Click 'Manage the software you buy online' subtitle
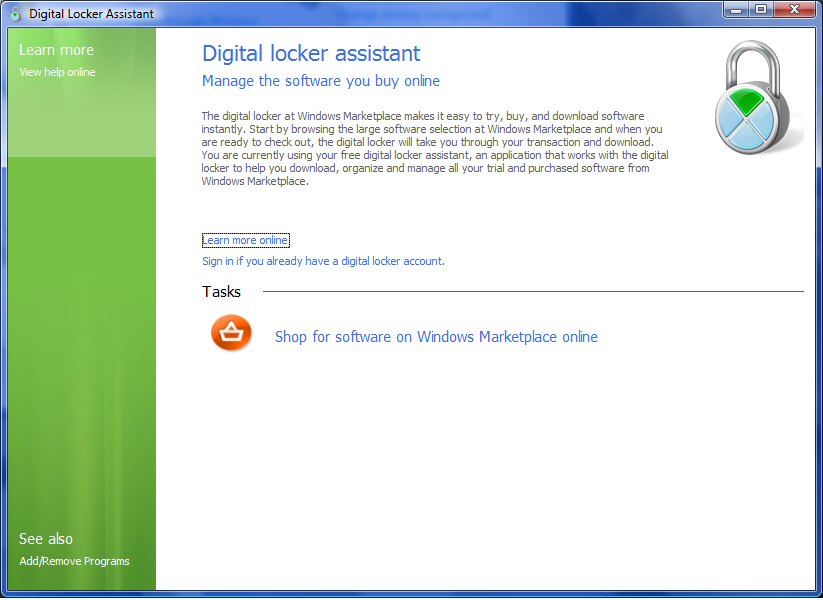 321,81
